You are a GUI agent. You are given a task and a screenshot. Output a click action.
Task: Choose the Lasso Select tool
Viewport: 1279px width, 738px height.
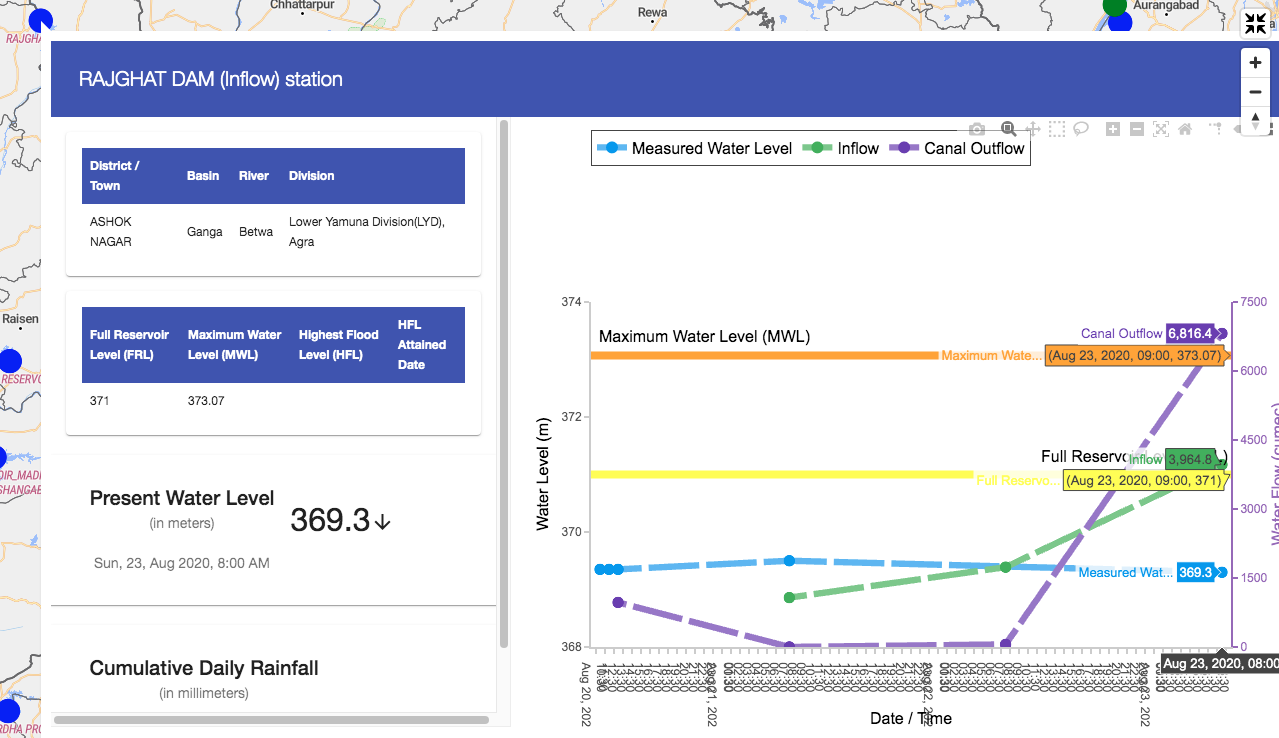(x=1081, y=129)
